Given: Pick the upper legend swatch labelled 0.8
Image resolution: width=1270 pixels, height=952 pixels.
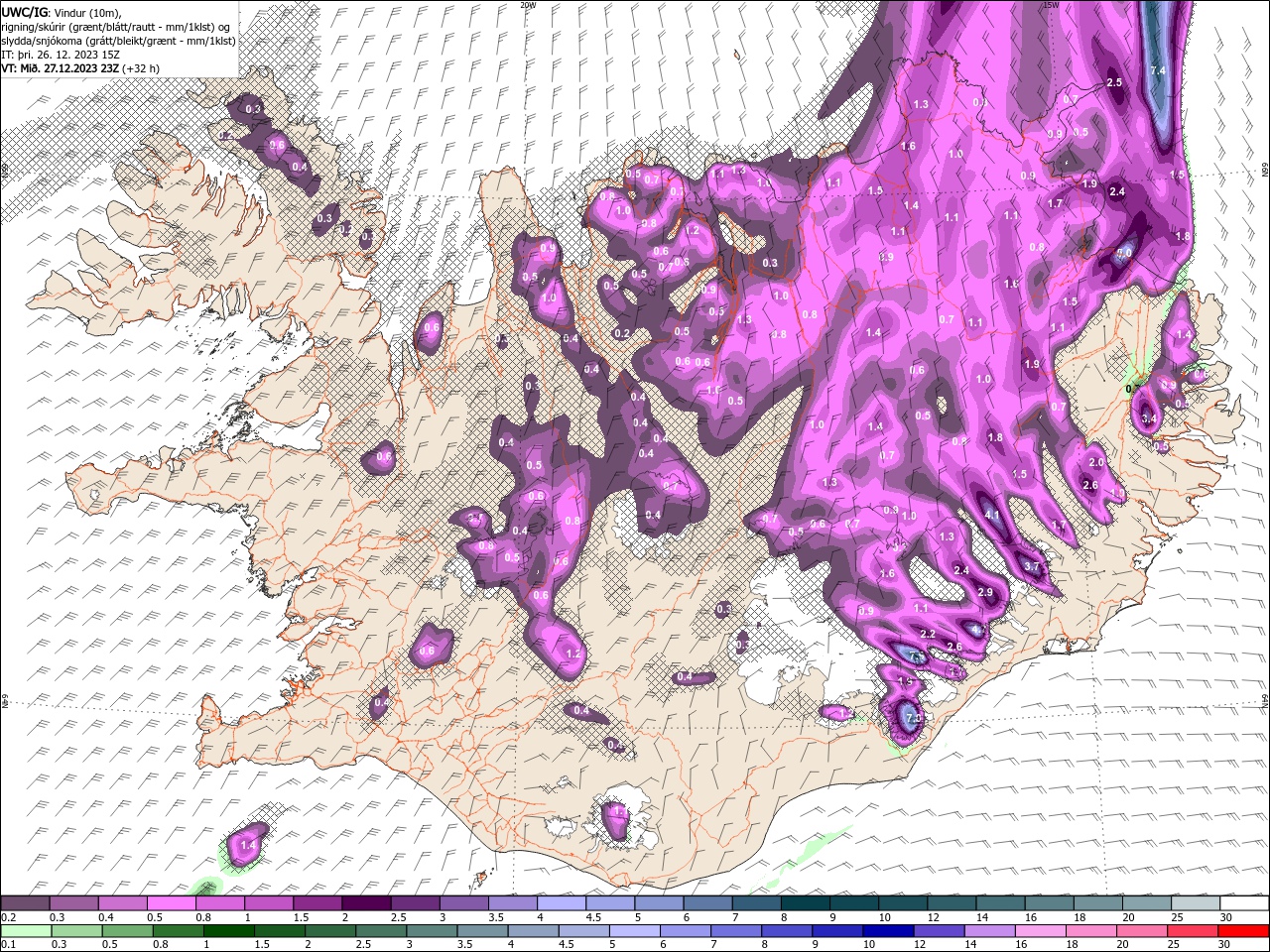Looking at the screenshot, I should pyautogui.click(x=220, y=903).
